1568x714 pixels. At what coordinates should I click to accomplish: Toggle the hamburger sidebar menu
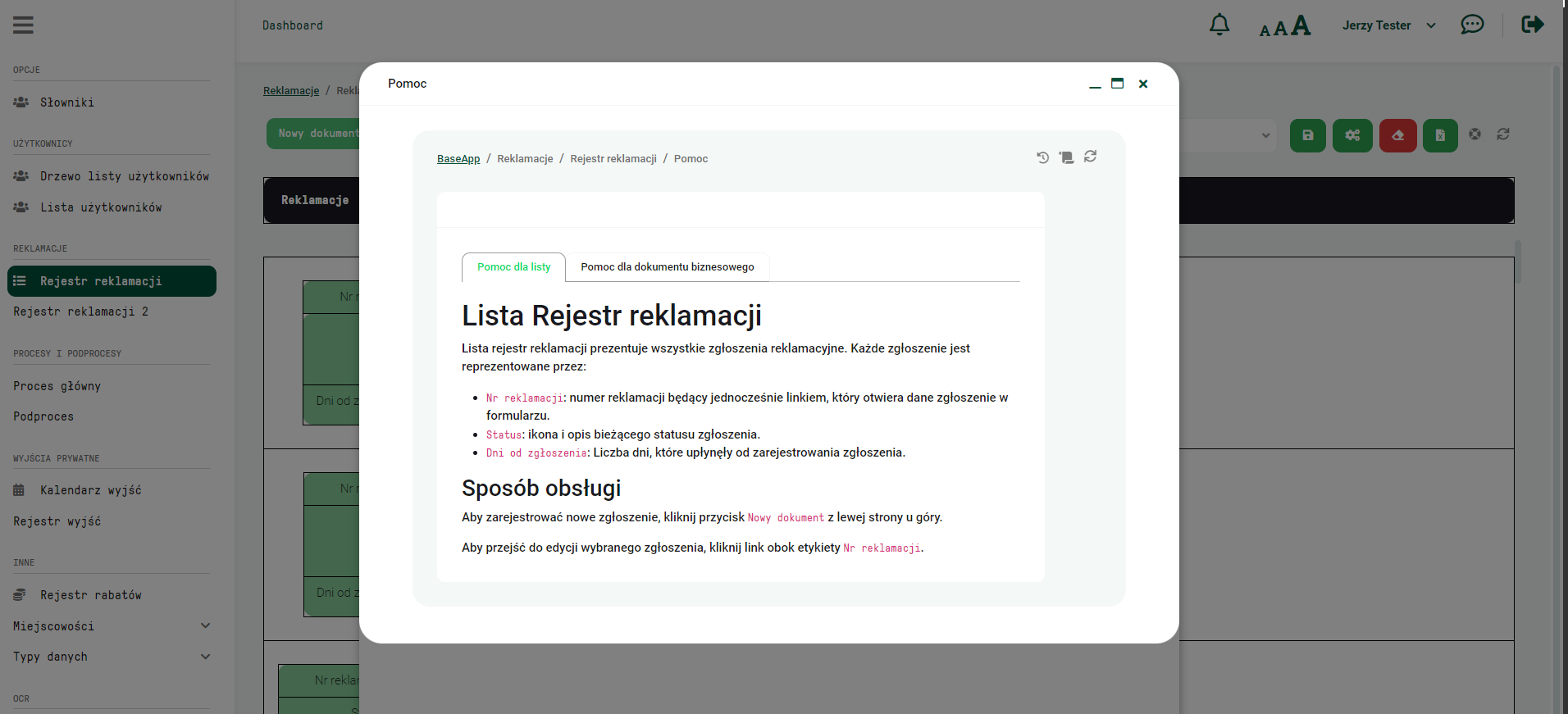point(23,25)
